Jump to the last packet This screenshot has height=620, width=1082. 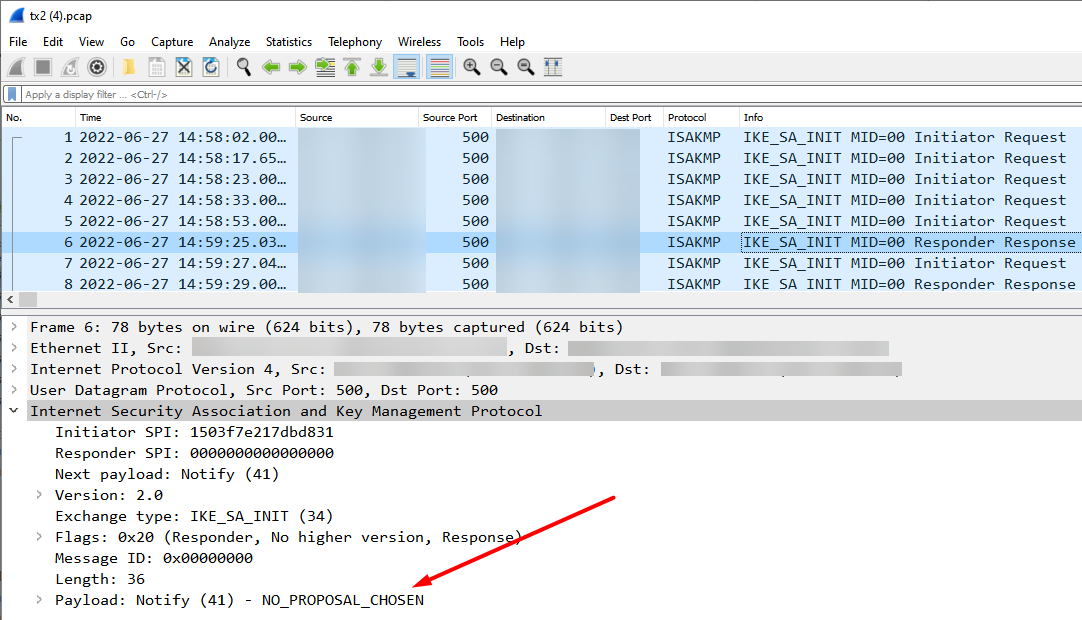click(x=378, y=66)
